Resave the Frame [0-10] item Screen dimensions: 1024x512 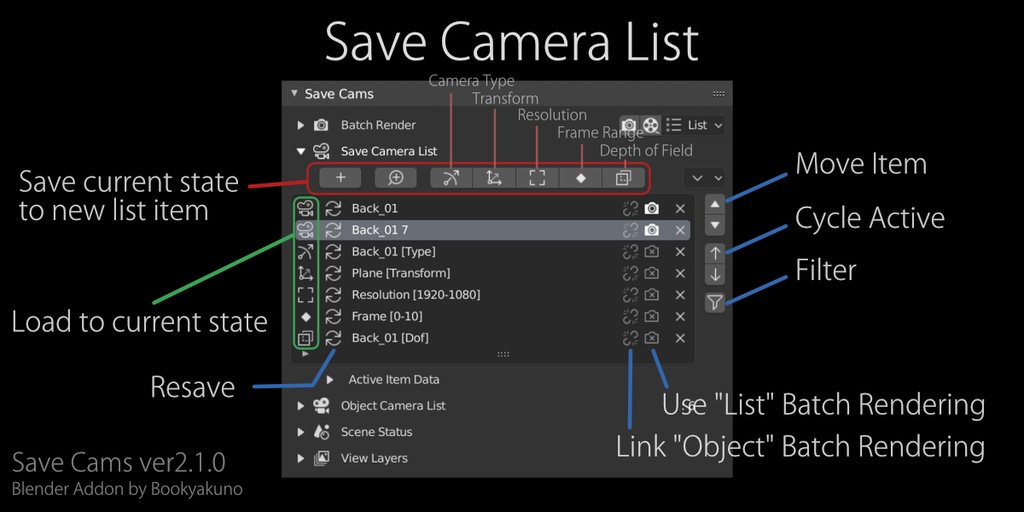pos(334,316)
